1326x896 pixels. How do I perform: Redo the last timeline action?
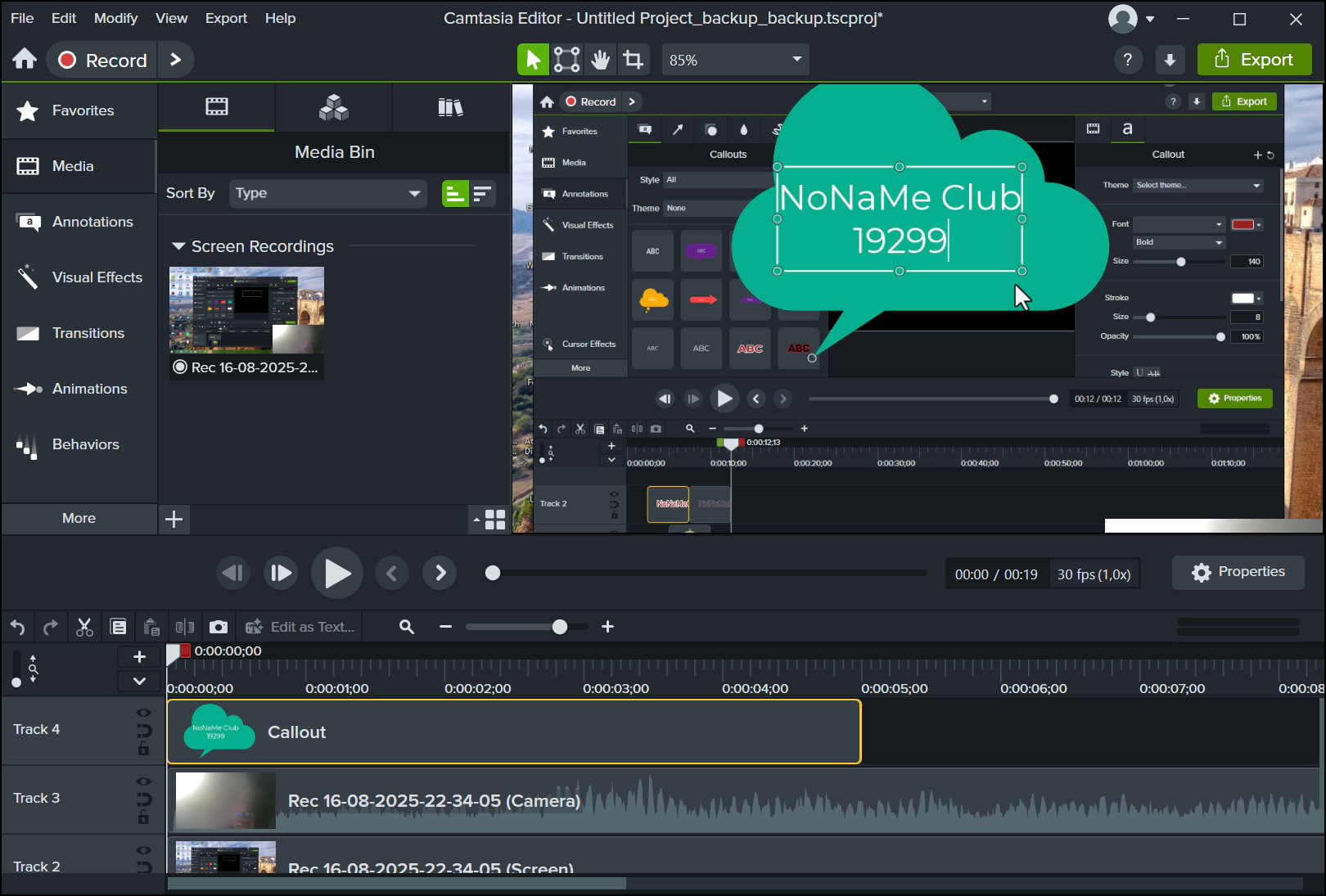(51, 628)
